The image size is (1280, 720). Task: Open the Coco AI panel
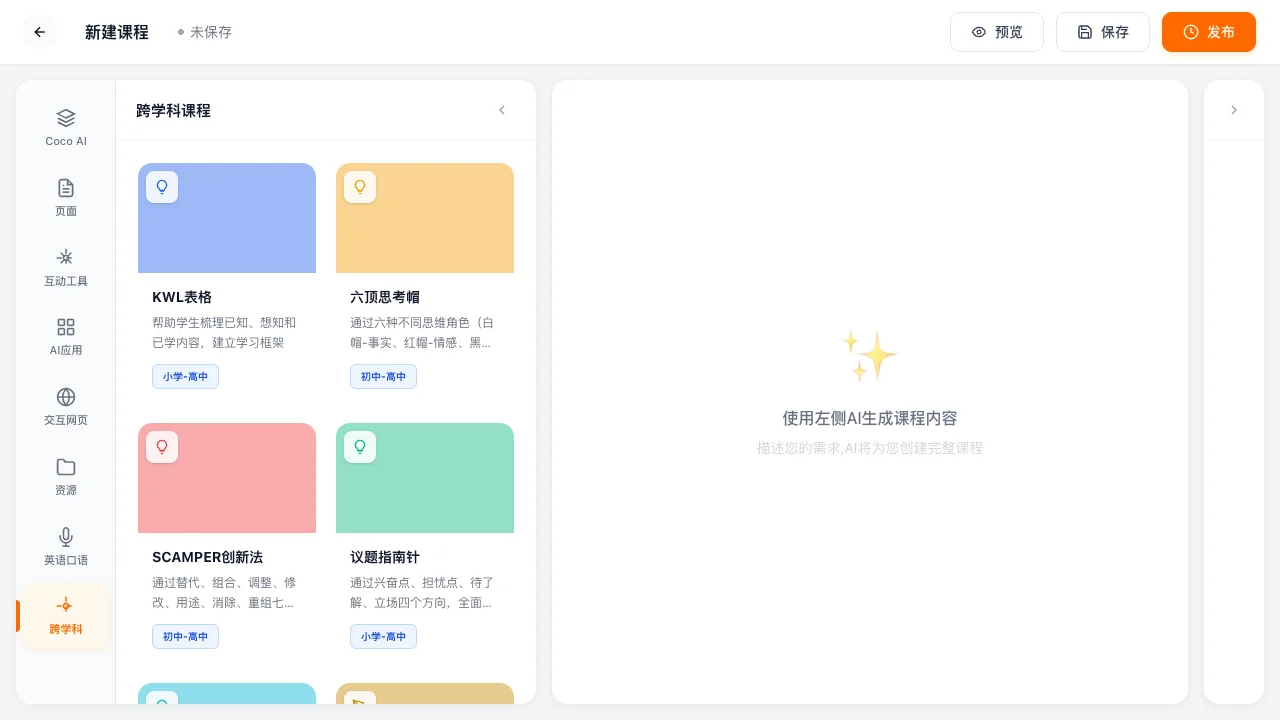point(66,127)
